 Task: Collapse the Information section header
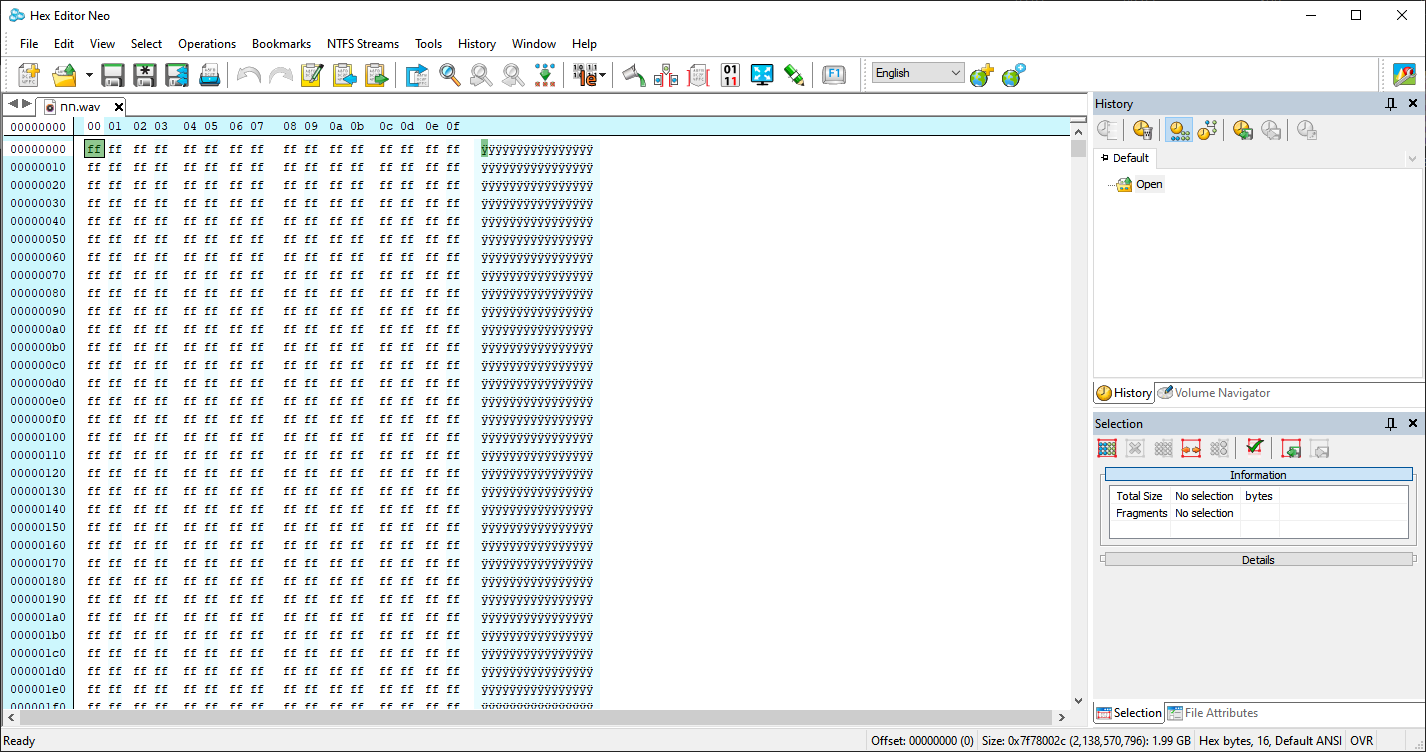1258,475
